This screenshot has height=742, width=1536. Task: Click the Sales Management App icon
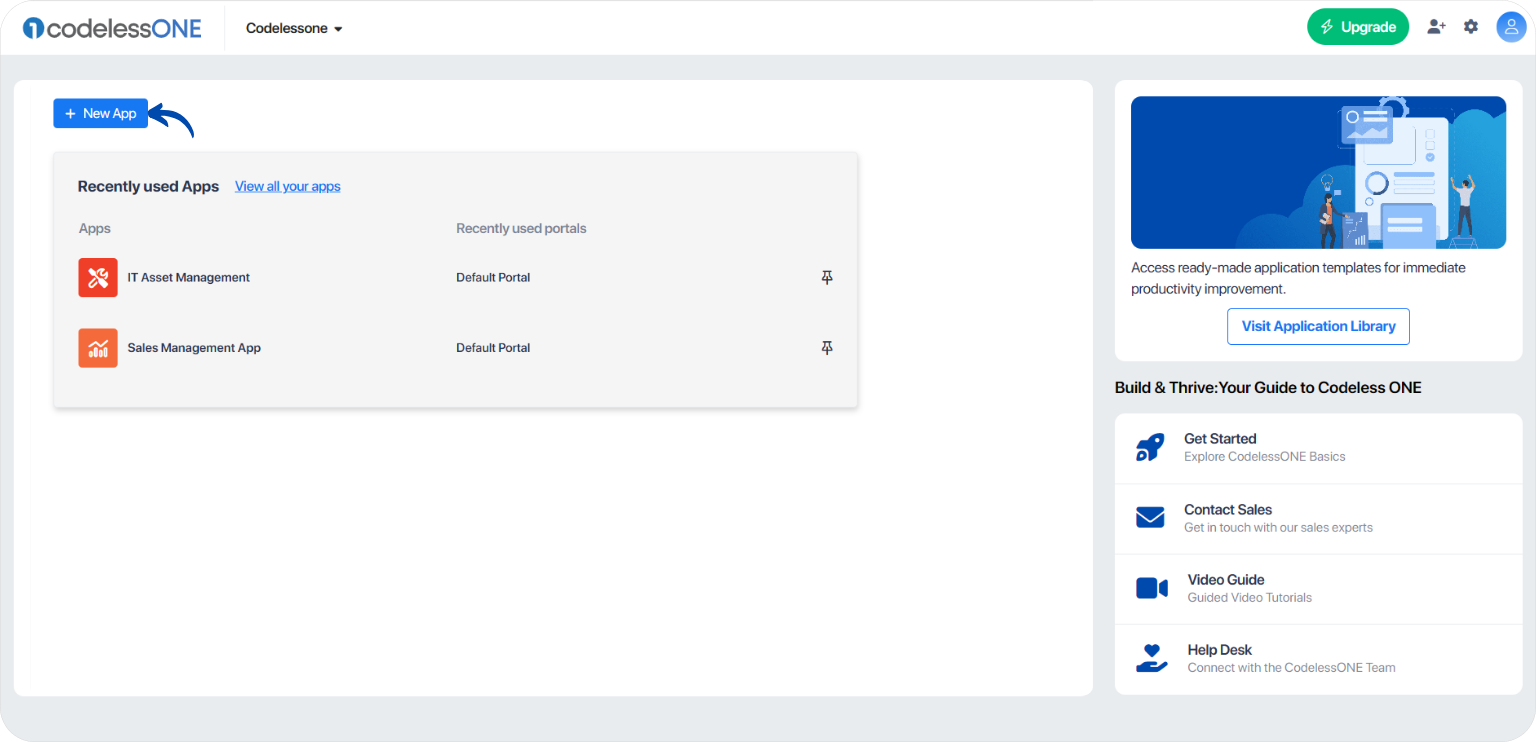[x=98, y=348]
